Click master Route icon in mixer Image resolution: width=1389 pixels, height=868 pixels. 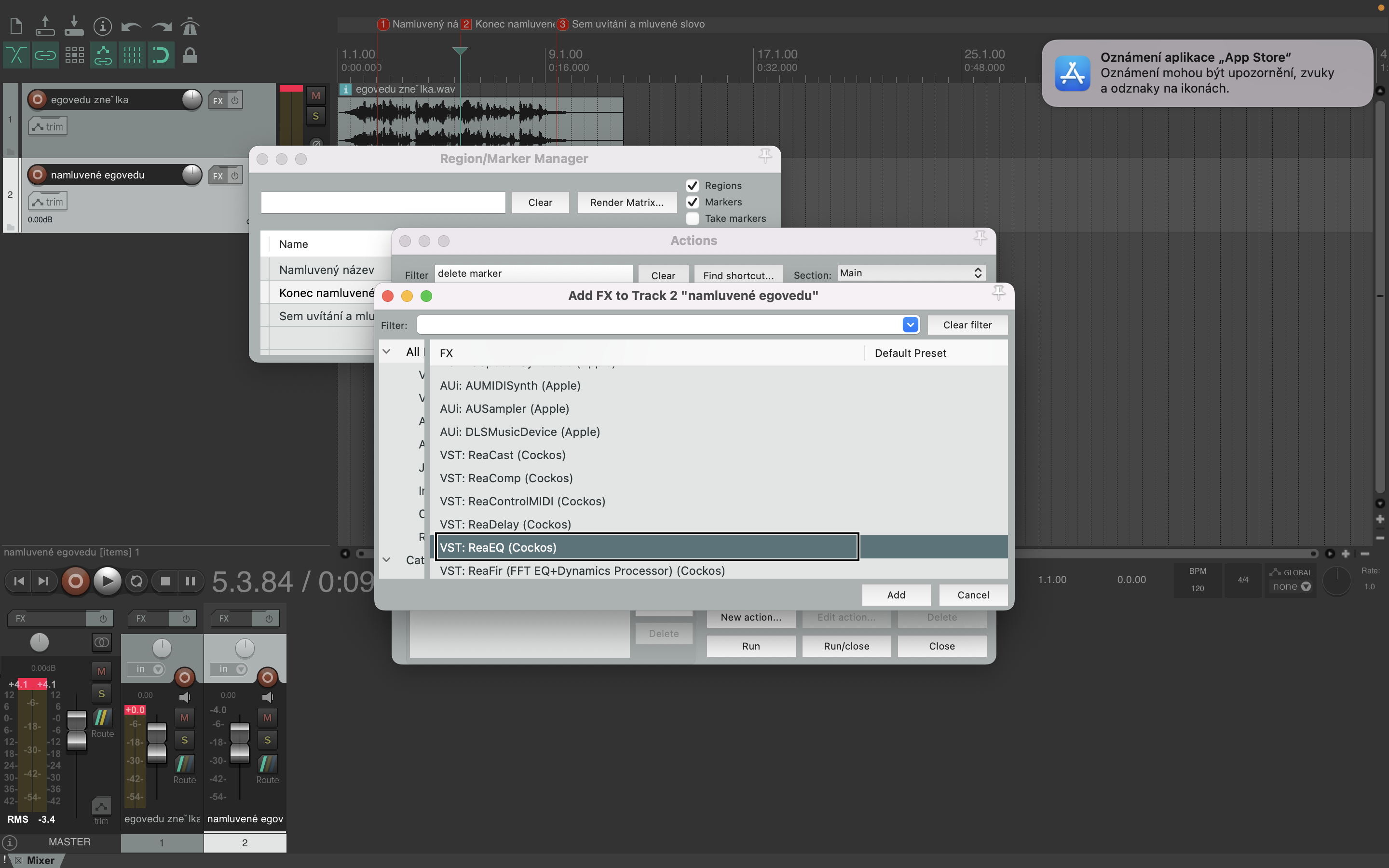click(x=102, y=718)
